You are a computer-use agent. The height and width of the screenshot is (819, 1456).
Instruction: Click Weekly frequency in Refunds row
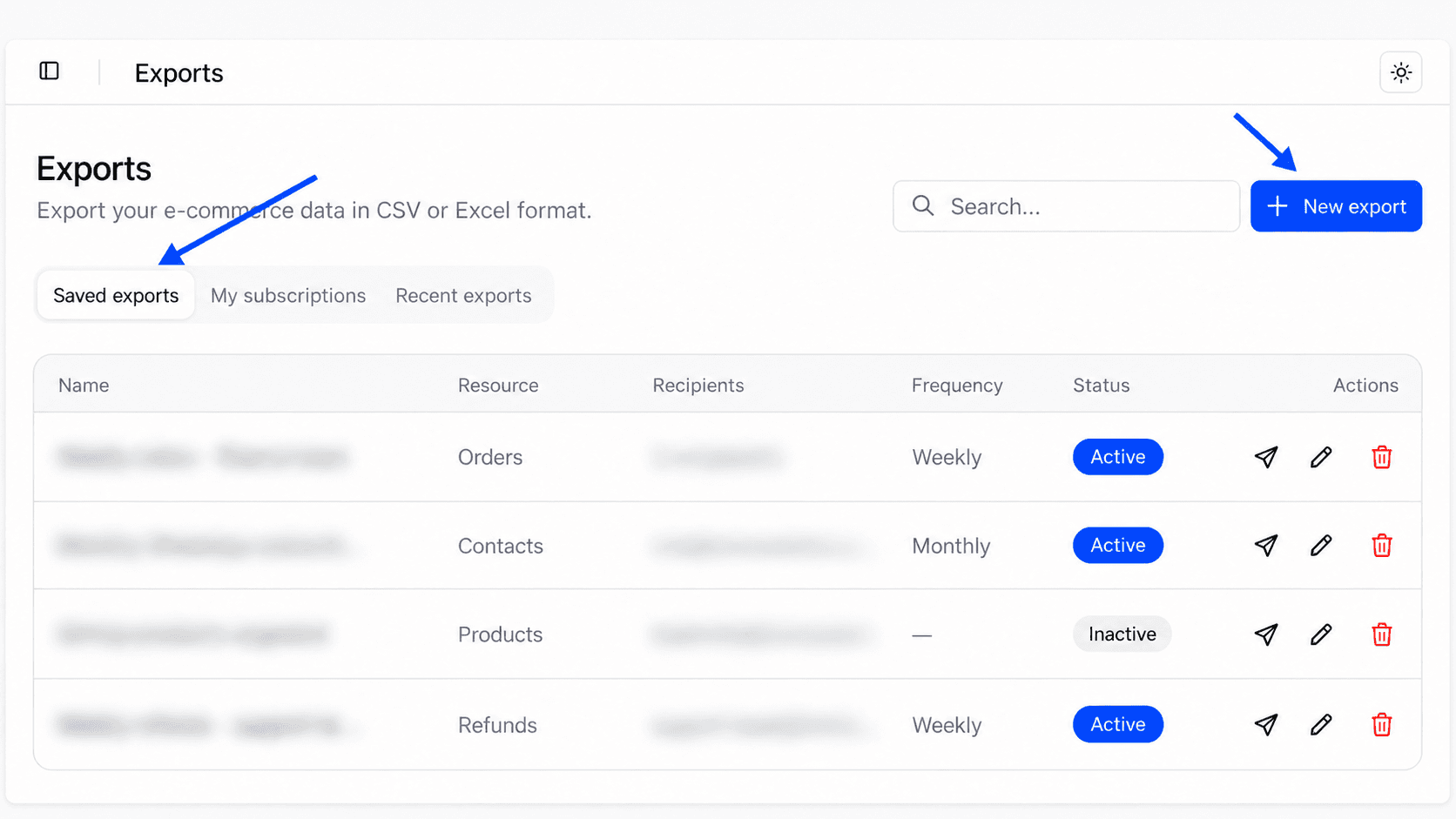pyautogui.click(x=947, y=725)
